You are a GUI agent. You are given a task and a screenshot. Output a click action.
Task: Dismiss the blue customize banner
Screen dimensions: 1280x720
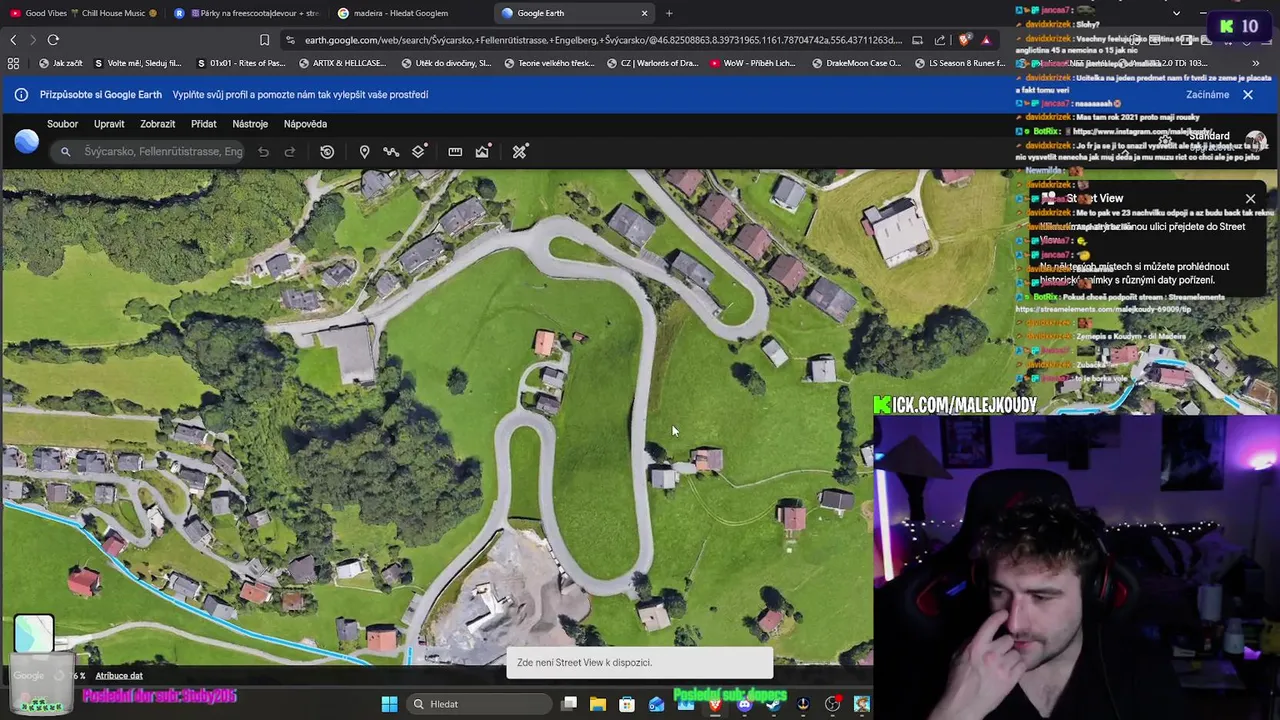pos(1248,95)
